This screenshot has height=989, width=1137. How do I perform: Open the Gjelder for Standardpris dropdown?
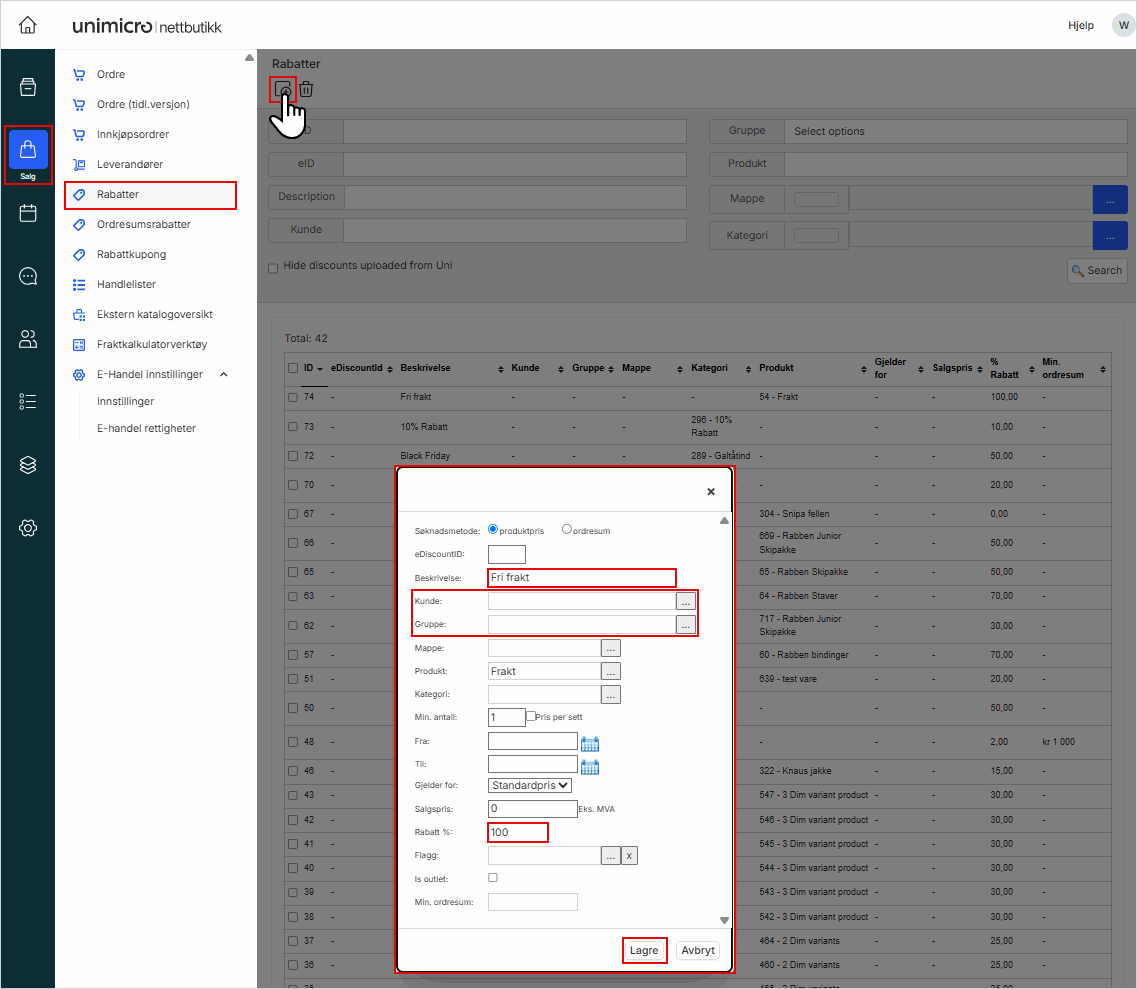point(530,785)
